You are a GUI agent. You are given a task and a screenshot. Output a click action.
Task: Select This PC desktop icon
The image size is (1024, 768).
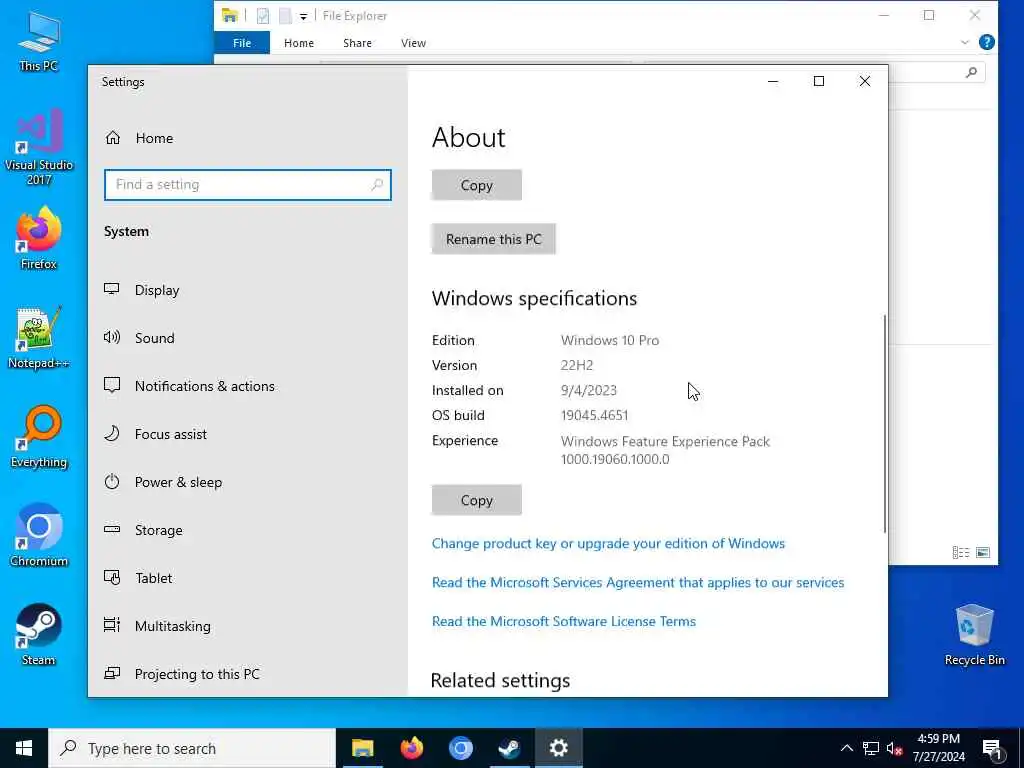[39, 40]
